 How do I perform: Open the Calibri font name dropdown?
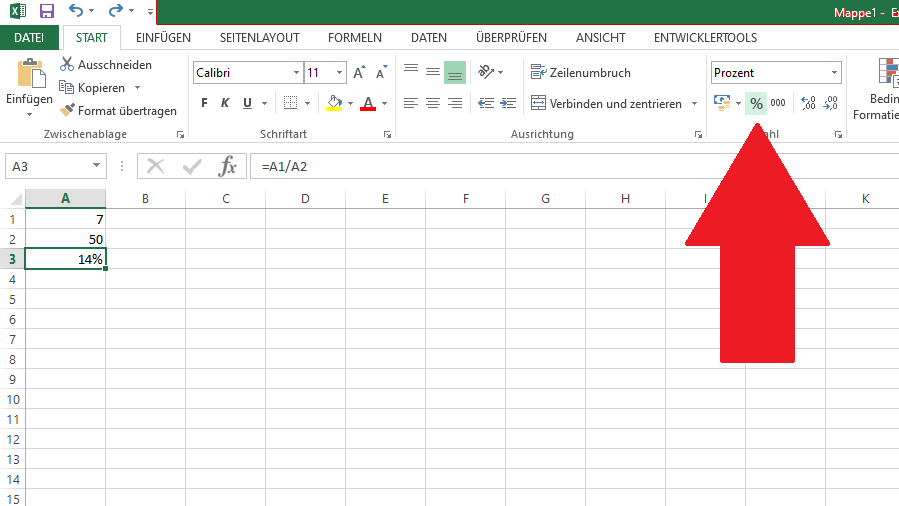point(296,73)
